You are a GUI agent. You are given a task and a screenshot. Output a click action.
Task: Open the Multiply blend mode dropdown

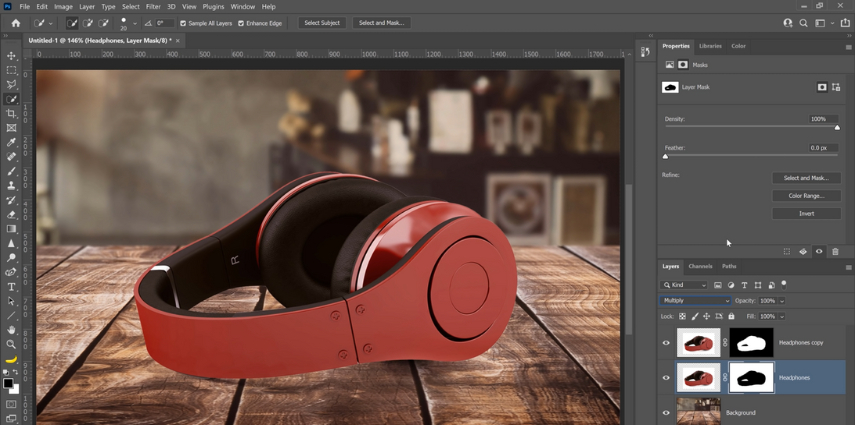[695, 300]
